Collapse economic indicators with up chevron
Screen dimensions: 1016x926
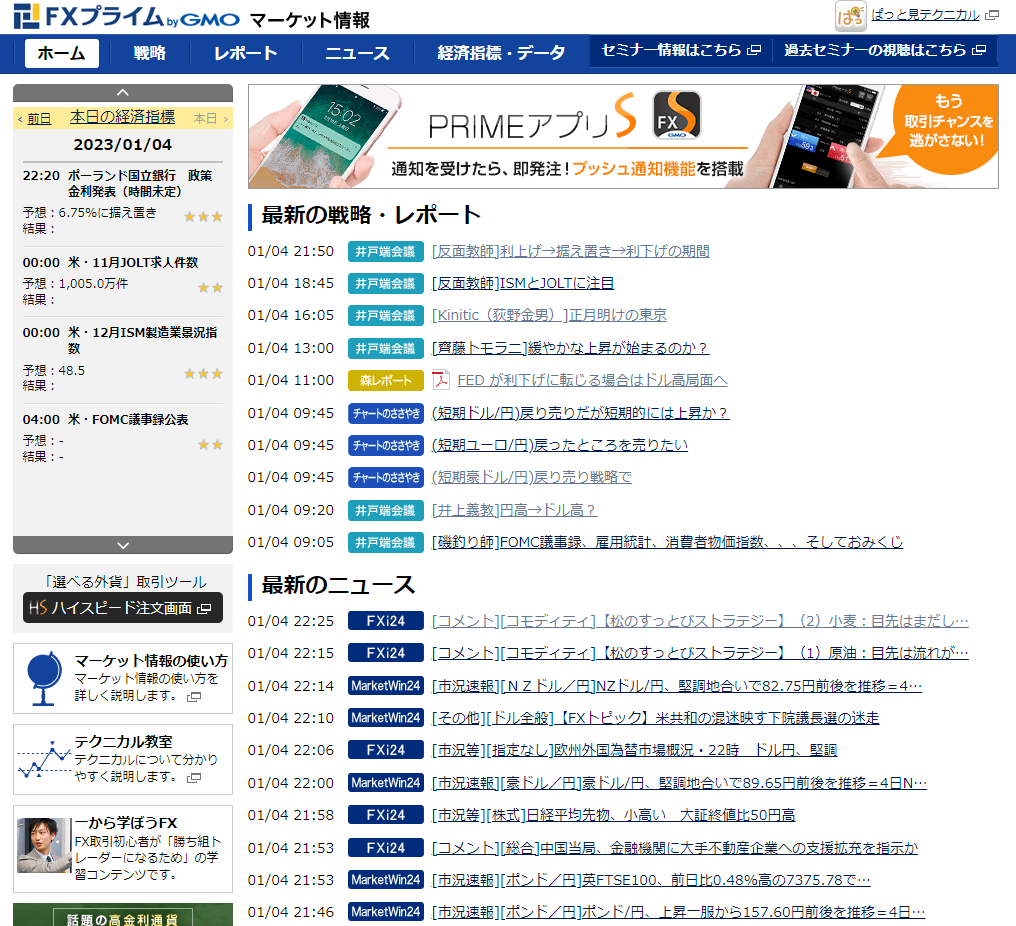pos(122,93)
